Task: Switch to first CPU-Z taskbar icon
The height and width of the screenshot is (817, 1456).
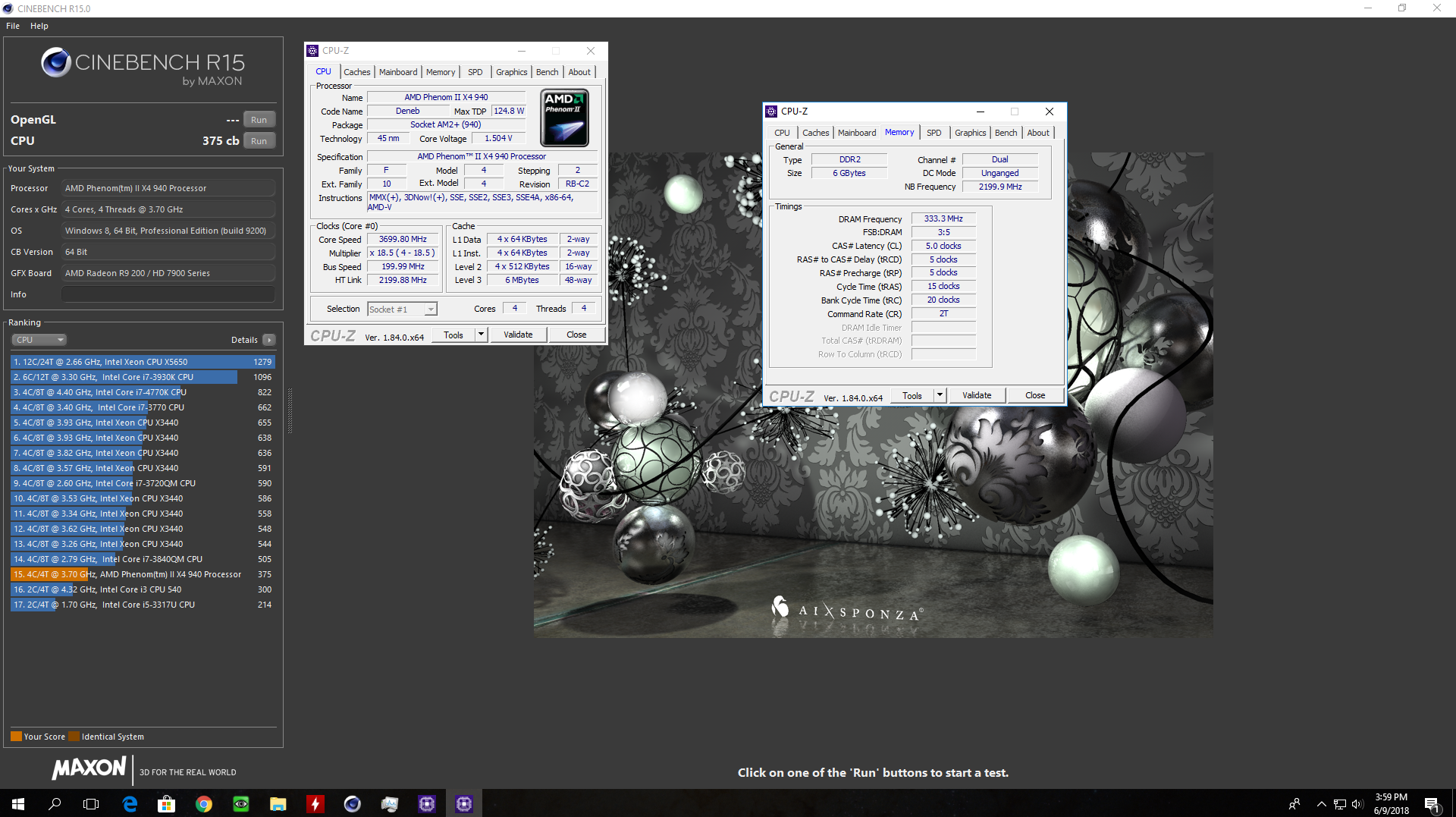Action: [x=427, y=803]
